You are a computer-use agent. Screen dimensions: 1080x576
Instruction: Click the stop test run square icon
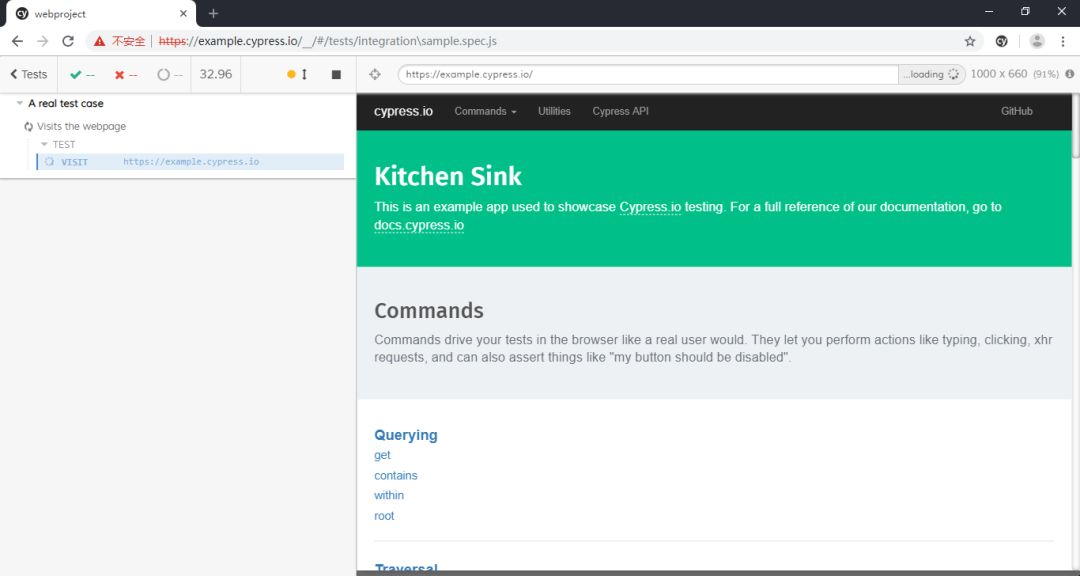336,74
